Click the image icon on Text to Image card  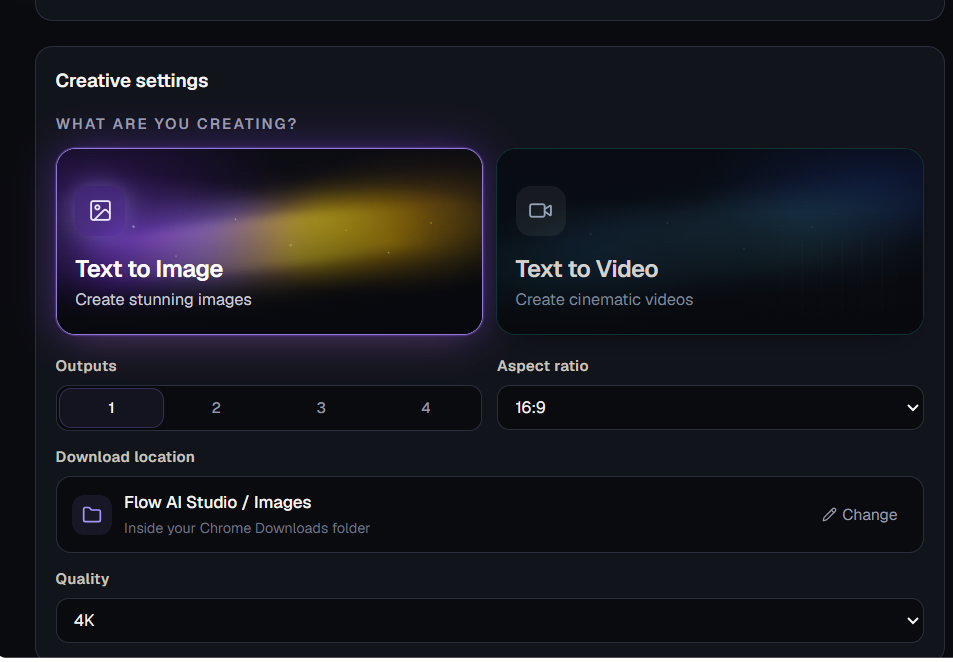pyautogui.click(x=100, y=210)
